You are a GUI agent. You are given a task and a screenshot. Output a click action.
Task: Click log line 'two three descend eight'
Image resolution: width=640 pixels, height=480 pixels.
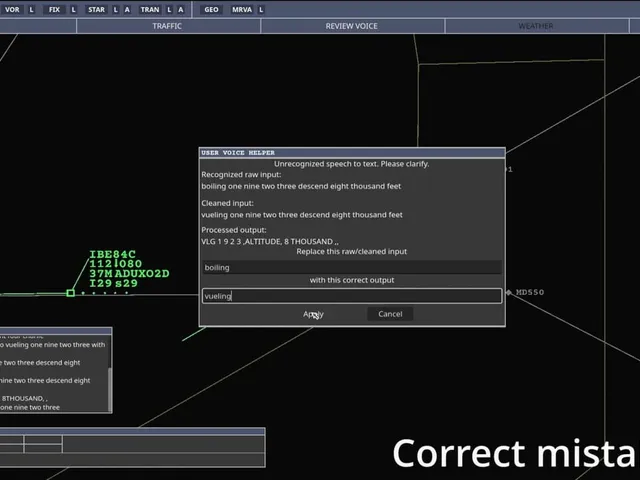42,363
